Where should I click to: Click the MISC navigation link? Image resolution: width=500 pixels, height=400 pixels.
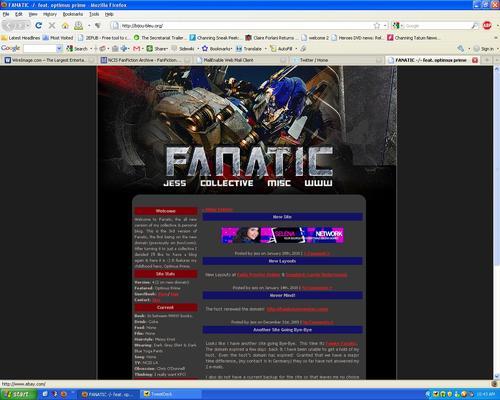[x=279, y=183]
